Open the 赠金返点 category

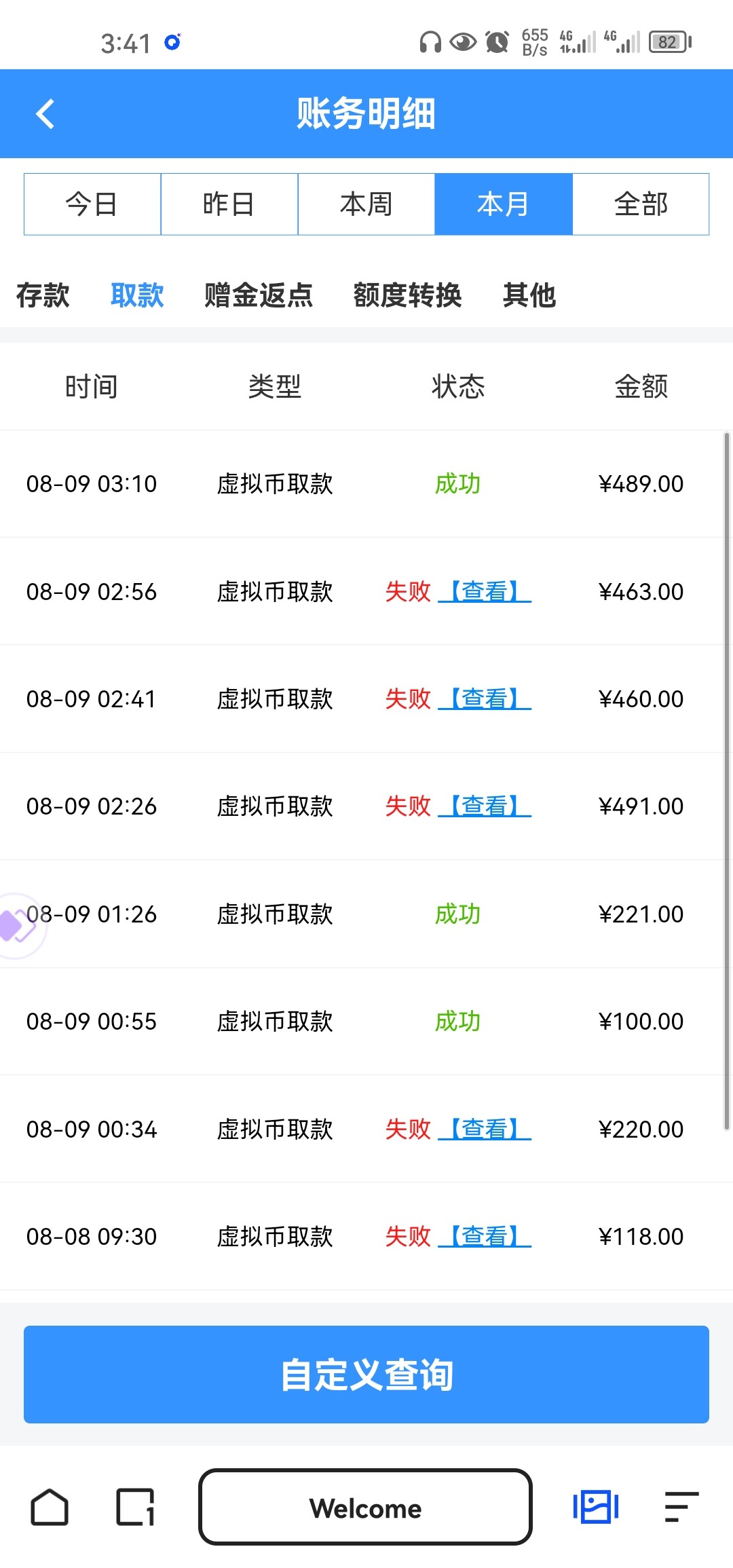[259, 295]
